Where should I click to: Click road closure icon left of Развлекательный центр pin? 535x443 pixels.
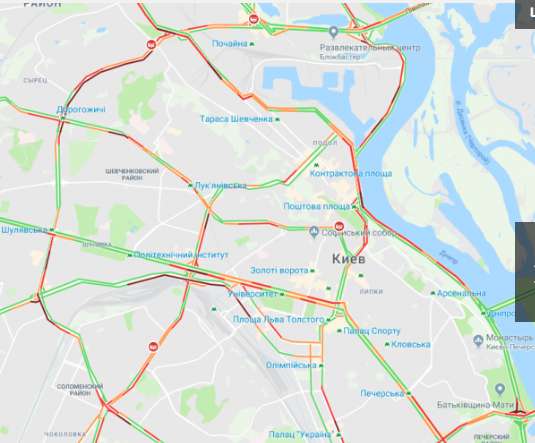(253, 19)
